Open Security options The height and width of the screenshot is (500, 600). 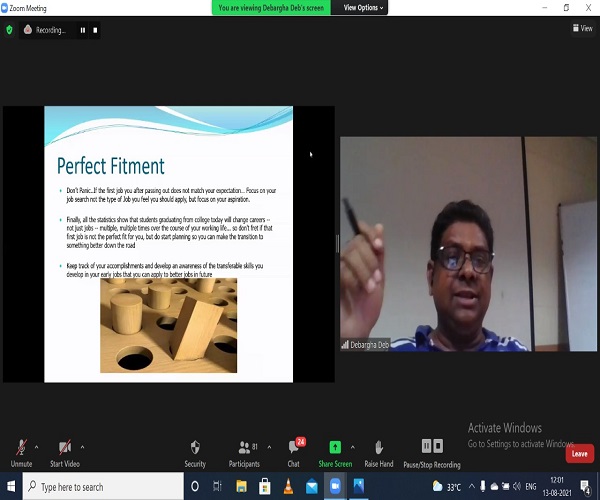pos(195,454)
